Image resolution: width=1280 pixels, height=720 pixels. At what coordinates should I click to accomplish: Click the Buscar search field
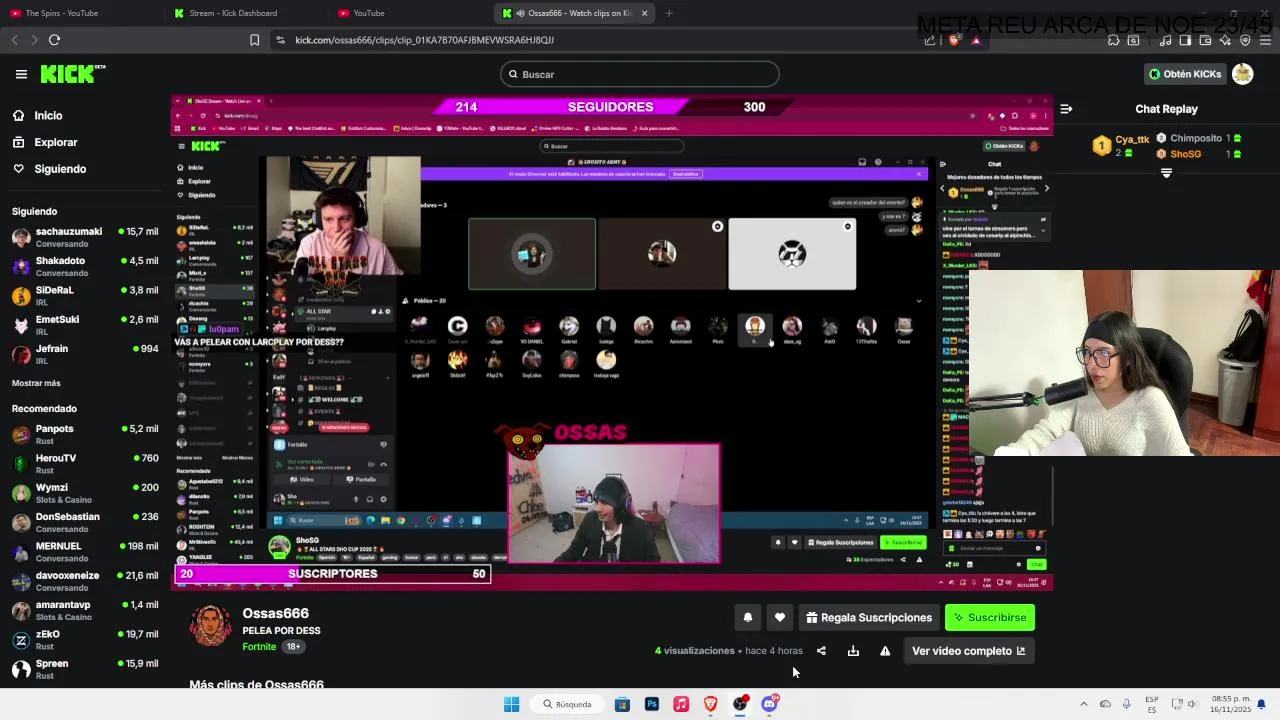coord(640,74)
